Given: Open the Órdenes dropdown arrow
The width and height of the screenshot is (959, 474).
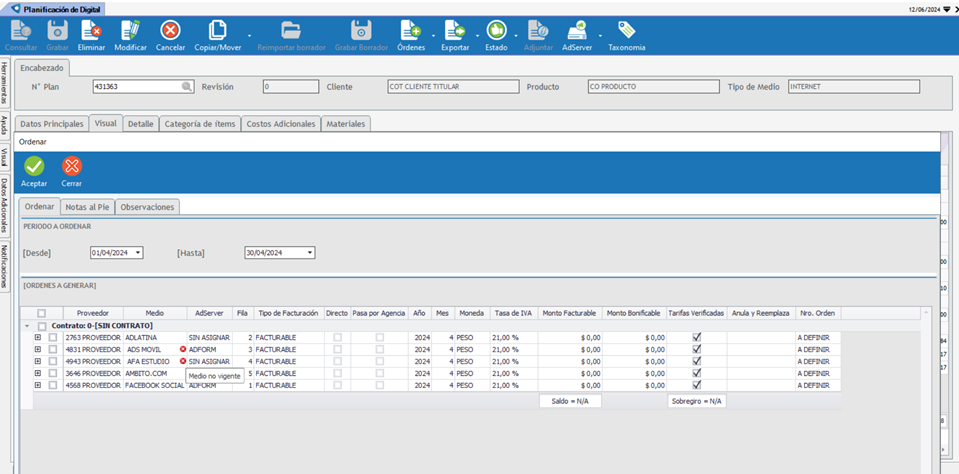Looking at the screenshot, I should (433, 35).
